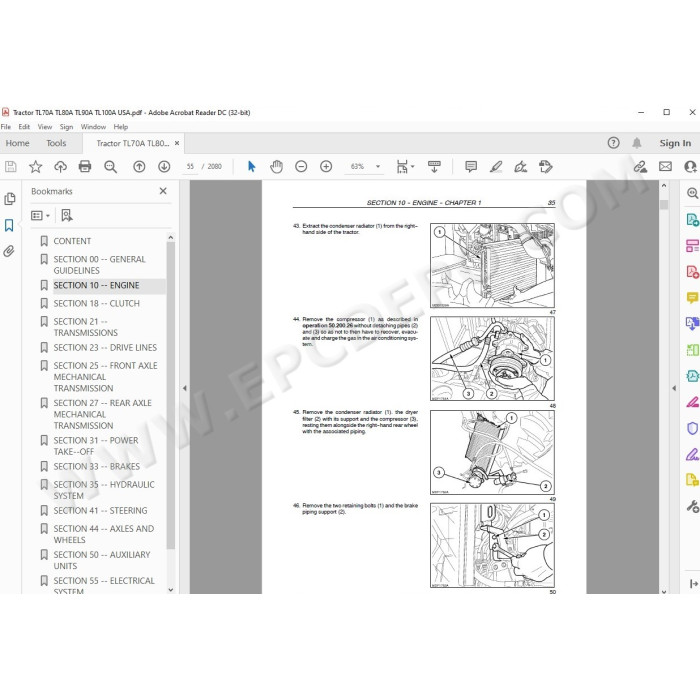
Task: Open the sign document tool
Action: click(x=521, y=167)
